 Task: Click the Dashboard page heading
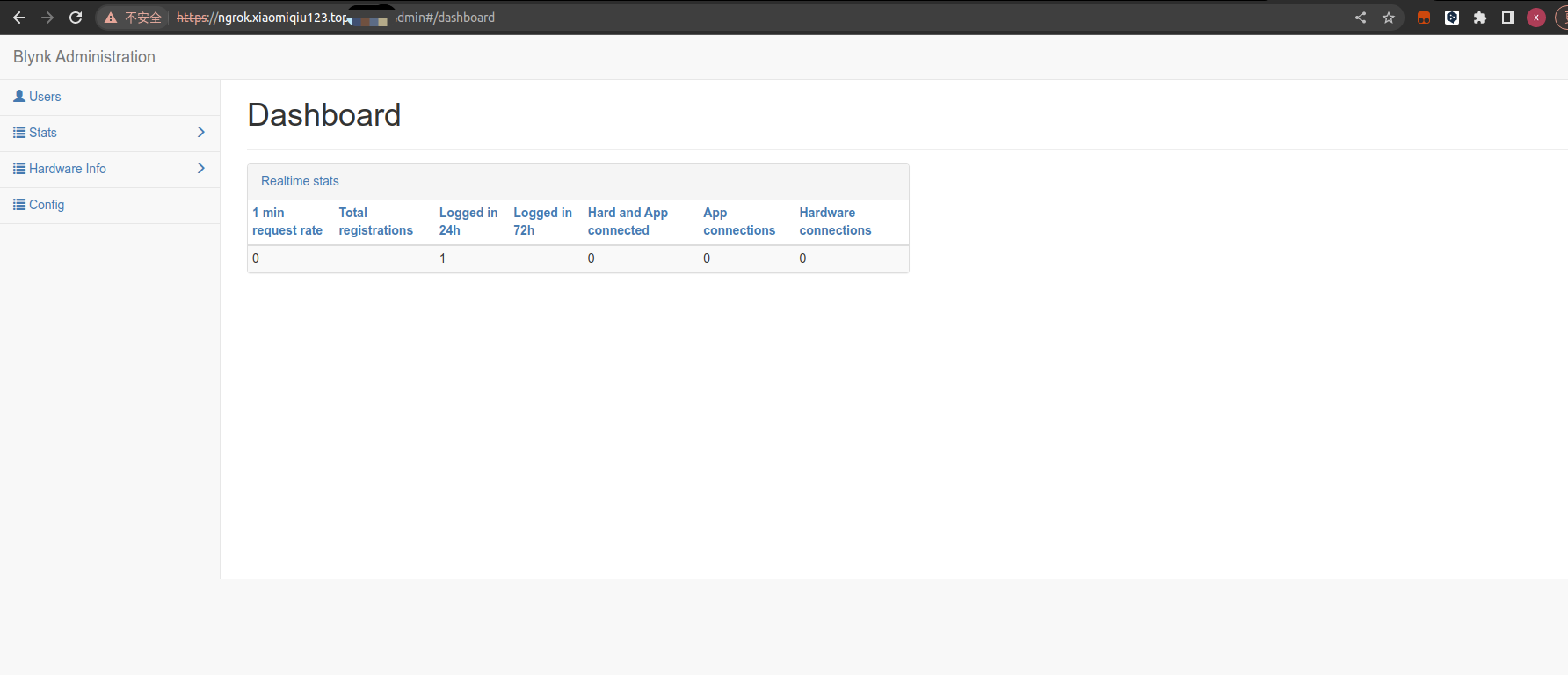point(324,115)
